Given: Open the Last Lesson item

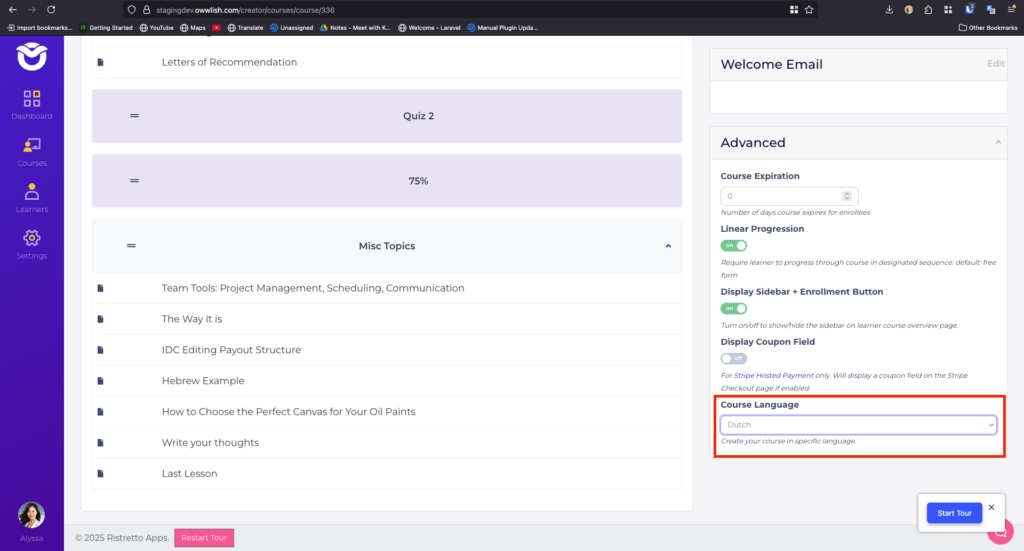Looking at the screenshot, I should 189,473.
